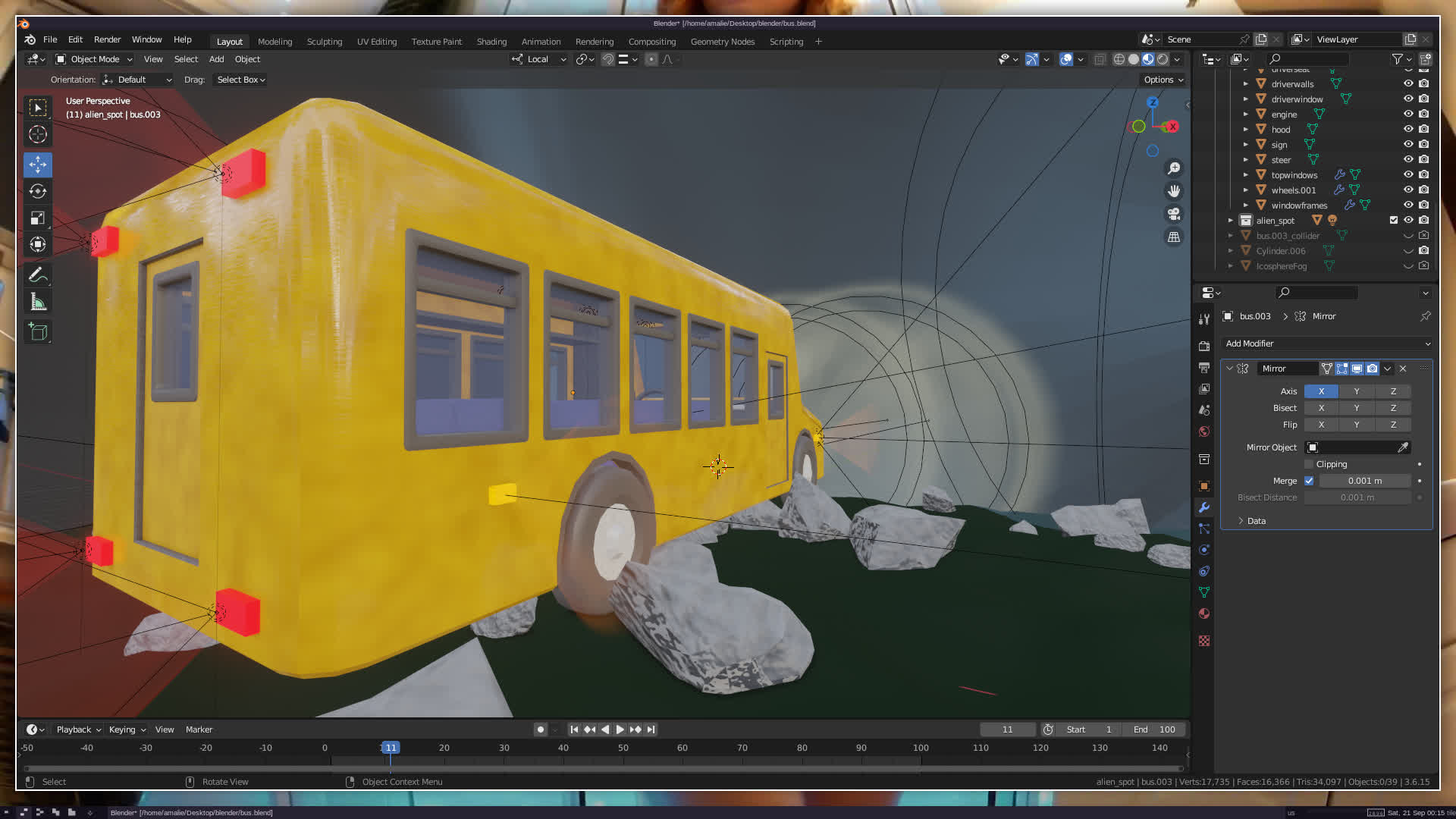Switch to the Shading workspace tab
The height and width of the screenshot is (819, 1456).
point(491,42)
